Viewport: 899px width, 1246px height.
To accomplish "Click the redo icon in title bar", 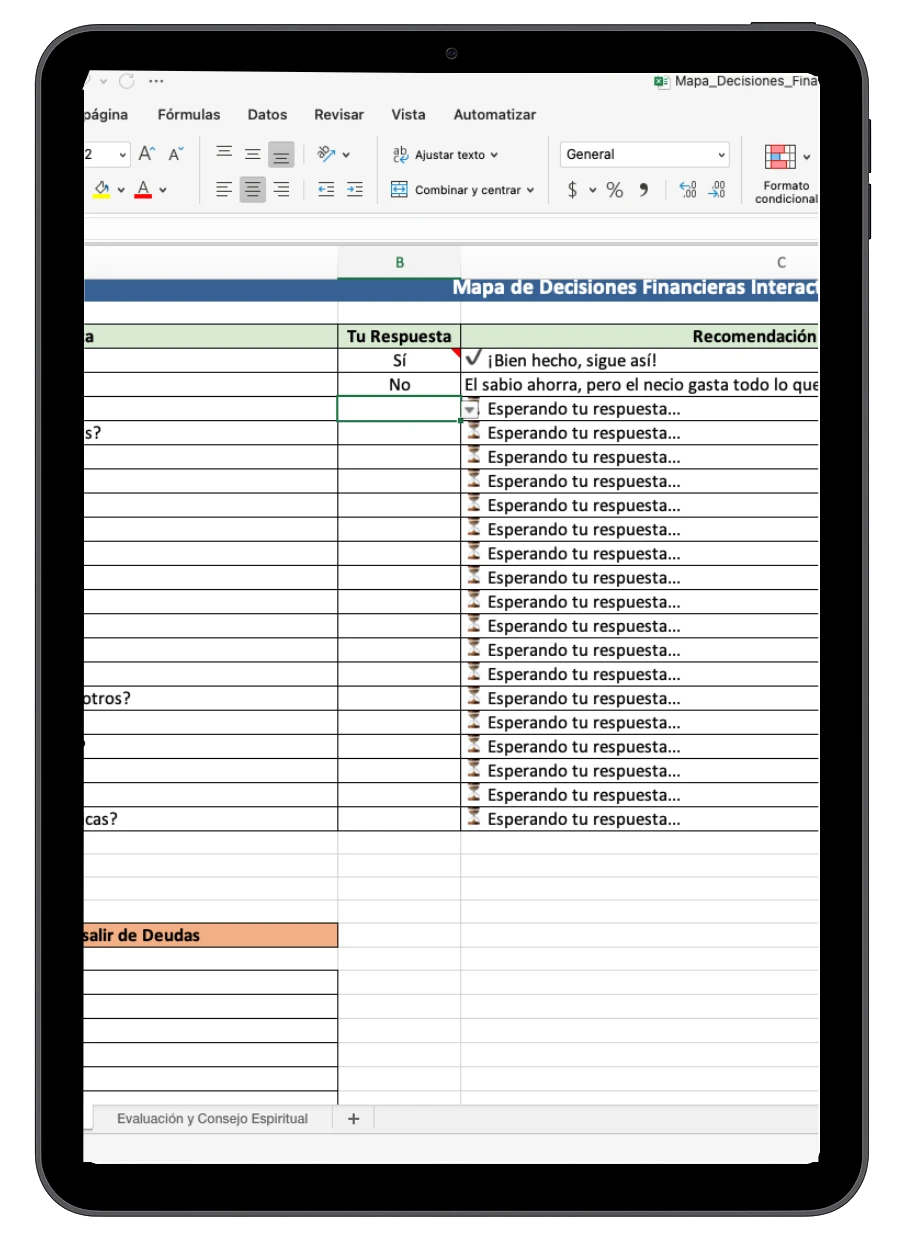I will tap(126, 81).
